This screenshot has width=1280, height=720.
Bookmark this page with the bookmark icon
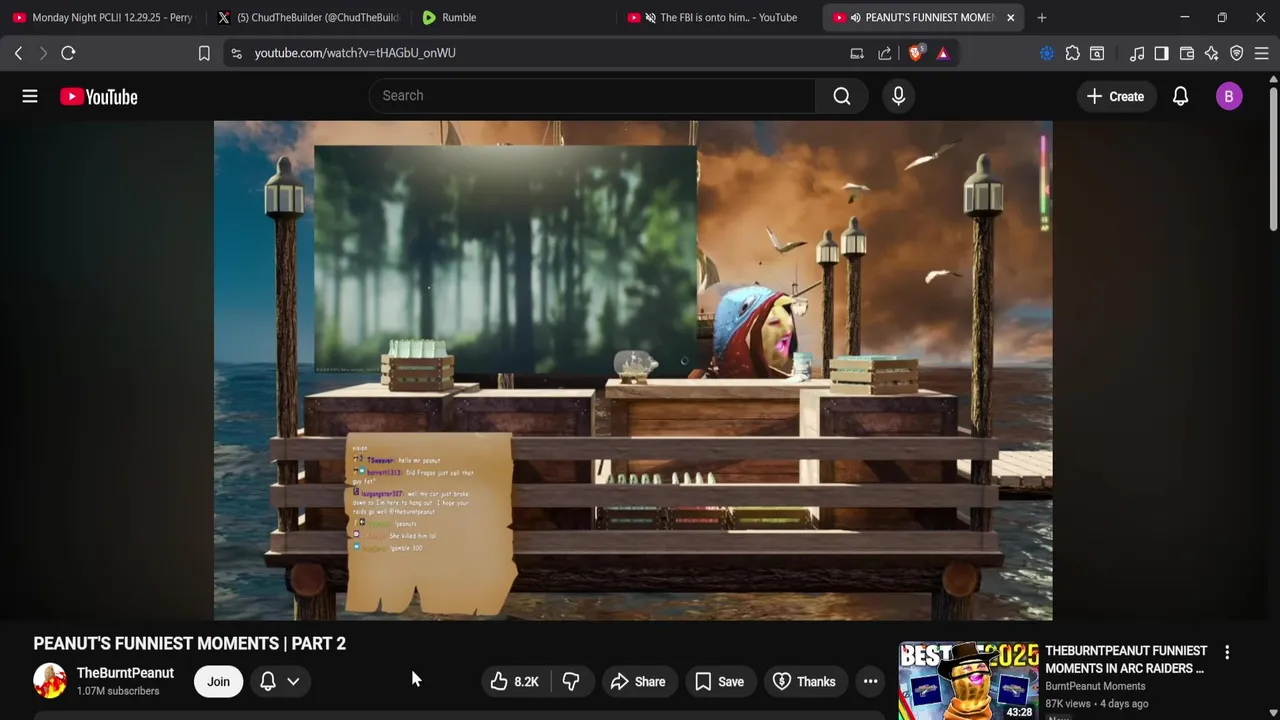[x=204, y=53]
